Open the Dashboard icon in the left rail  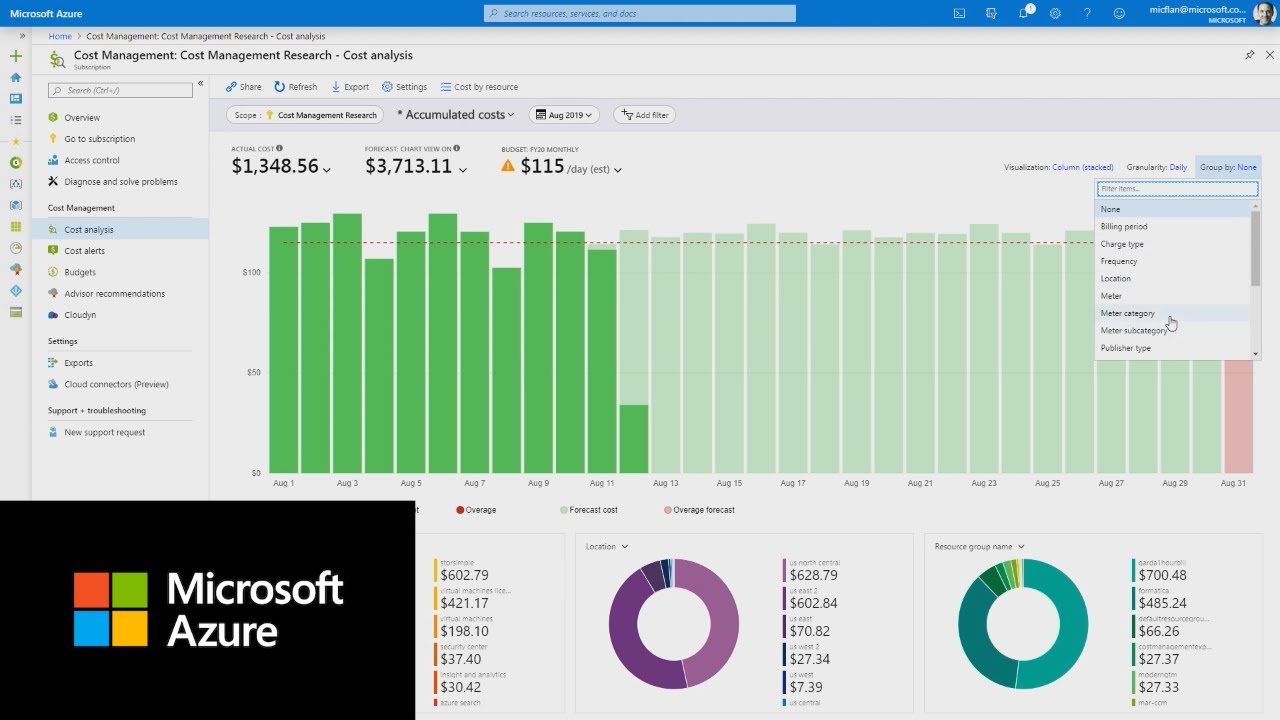[15, 98]
